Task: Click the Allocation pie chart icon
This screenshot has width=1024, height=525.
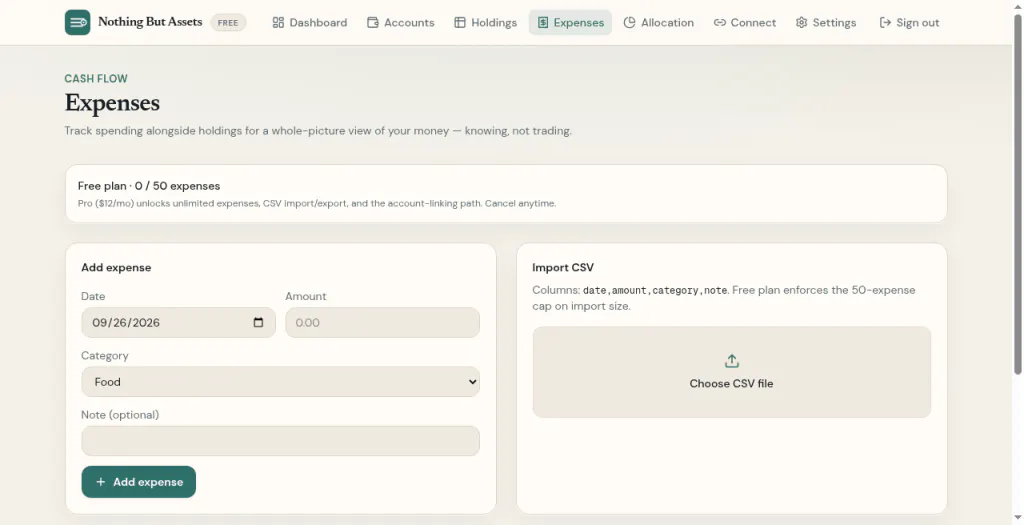Action: [630, 22]
